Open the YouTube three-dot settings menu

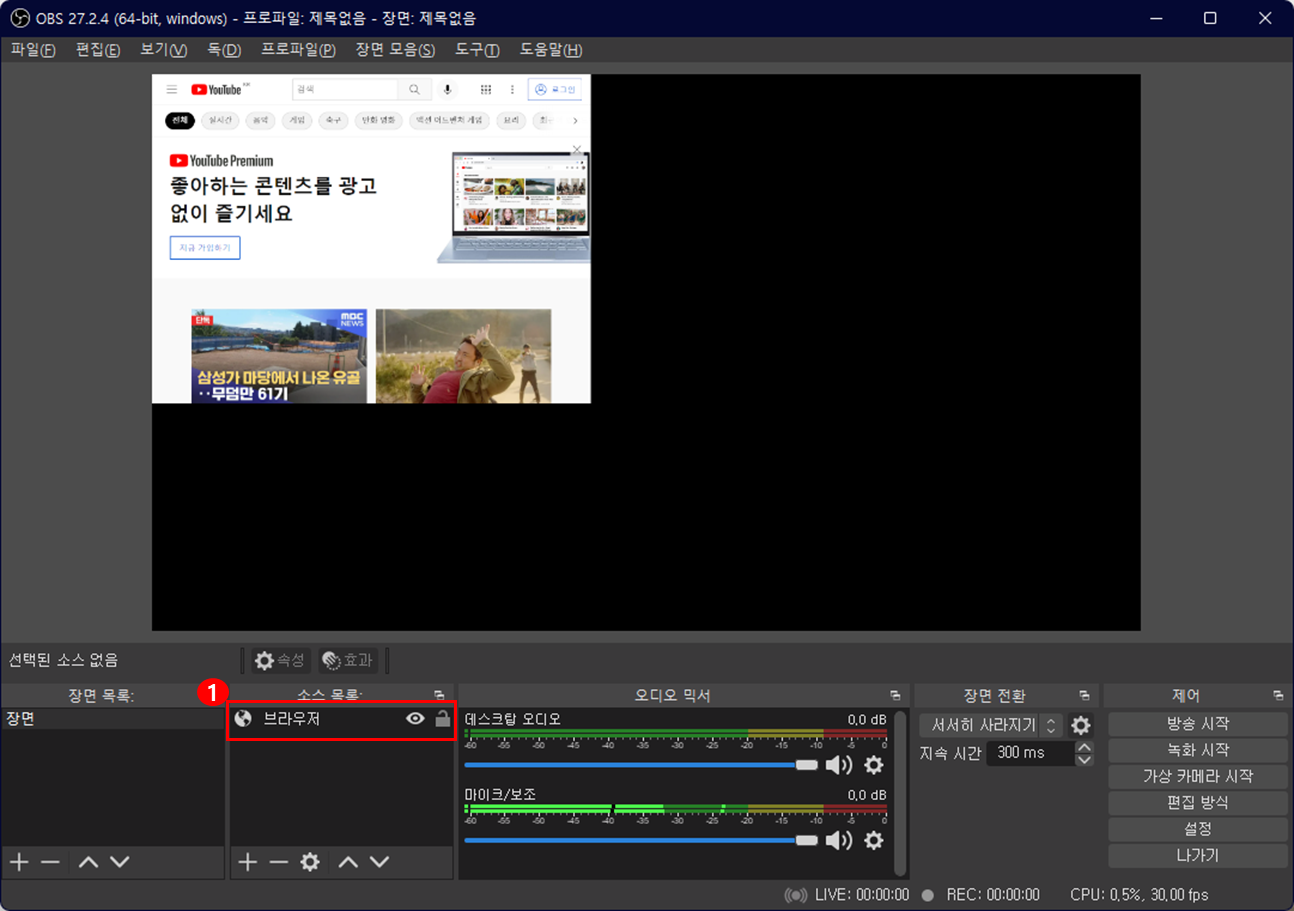[513, 90]
